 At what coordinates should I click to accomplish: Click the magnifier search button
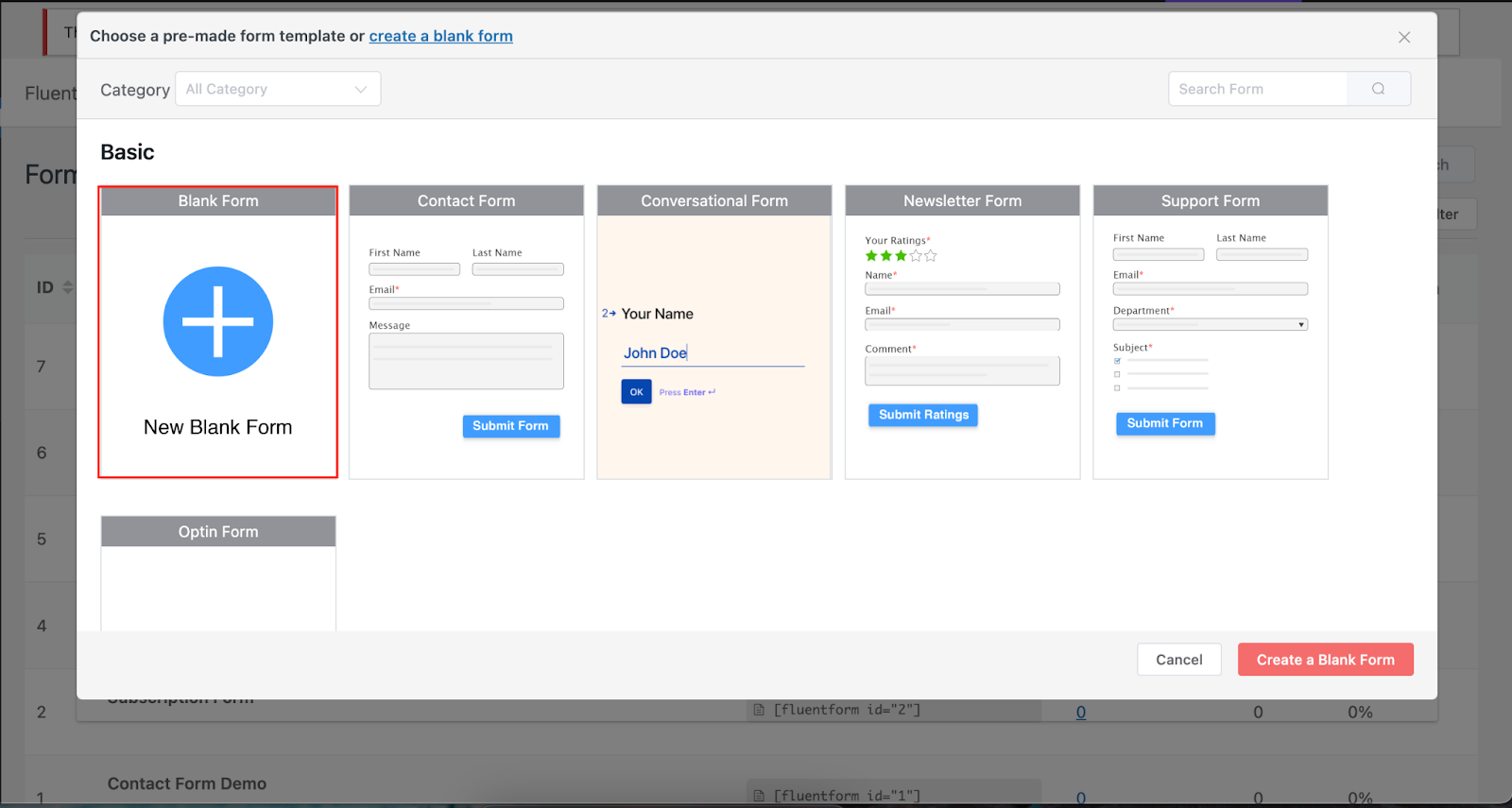pyautogui.click(x=1379, y=89)
